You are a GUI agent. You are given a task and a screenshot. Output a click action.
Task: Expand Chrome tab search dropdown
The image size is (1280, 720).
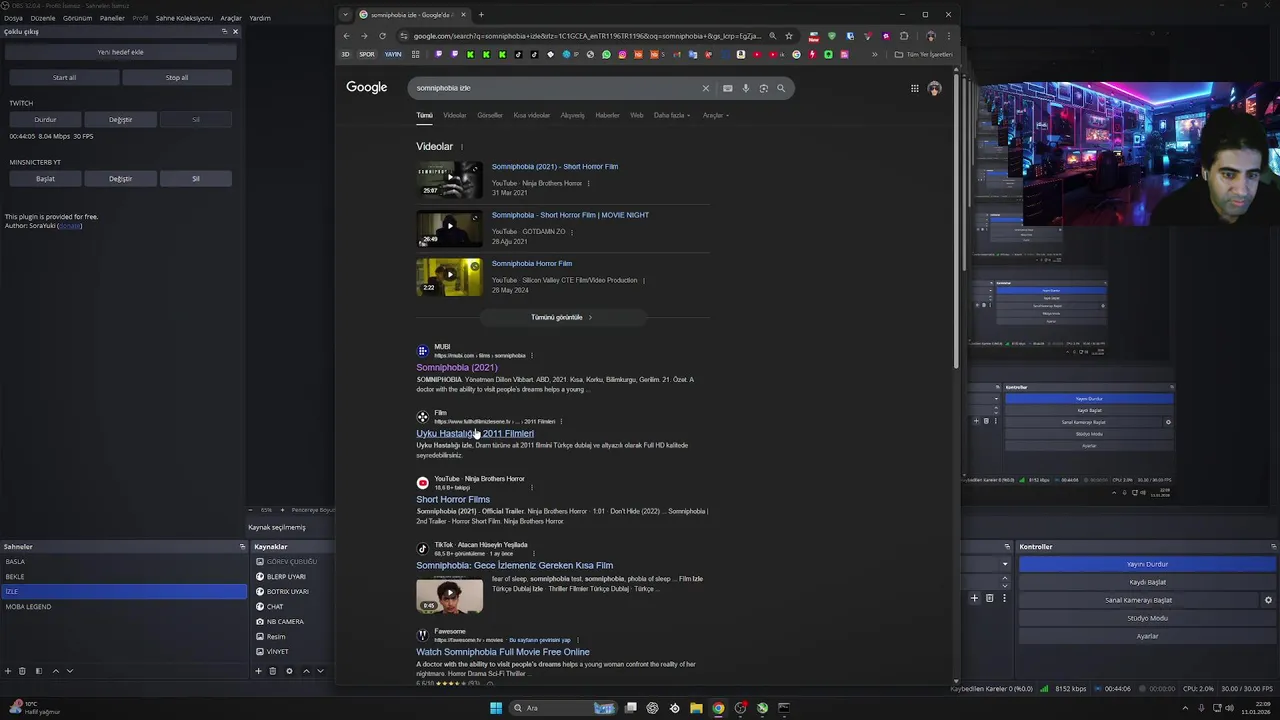coord(345,14)
